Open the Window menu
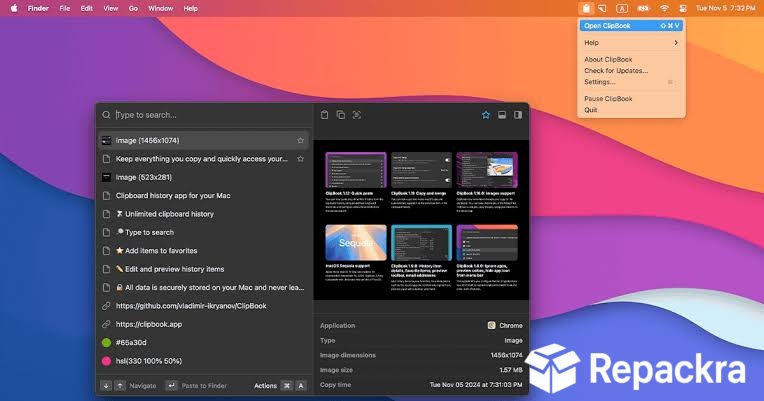The width and height of the screenshot is (764, 401). pos(160,8)
